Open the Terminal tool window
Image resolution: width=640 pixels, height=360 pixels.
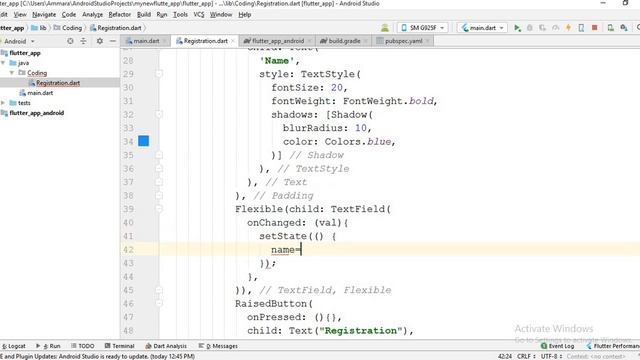(x=120, y=346)
